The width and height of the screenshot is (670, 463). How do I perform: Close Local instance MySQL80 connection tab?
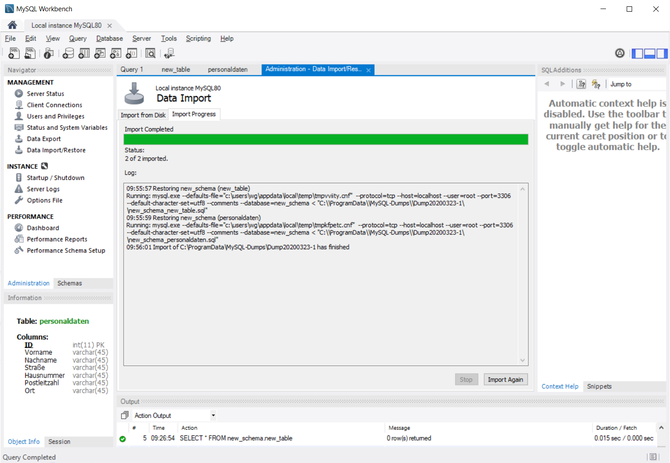109,26
